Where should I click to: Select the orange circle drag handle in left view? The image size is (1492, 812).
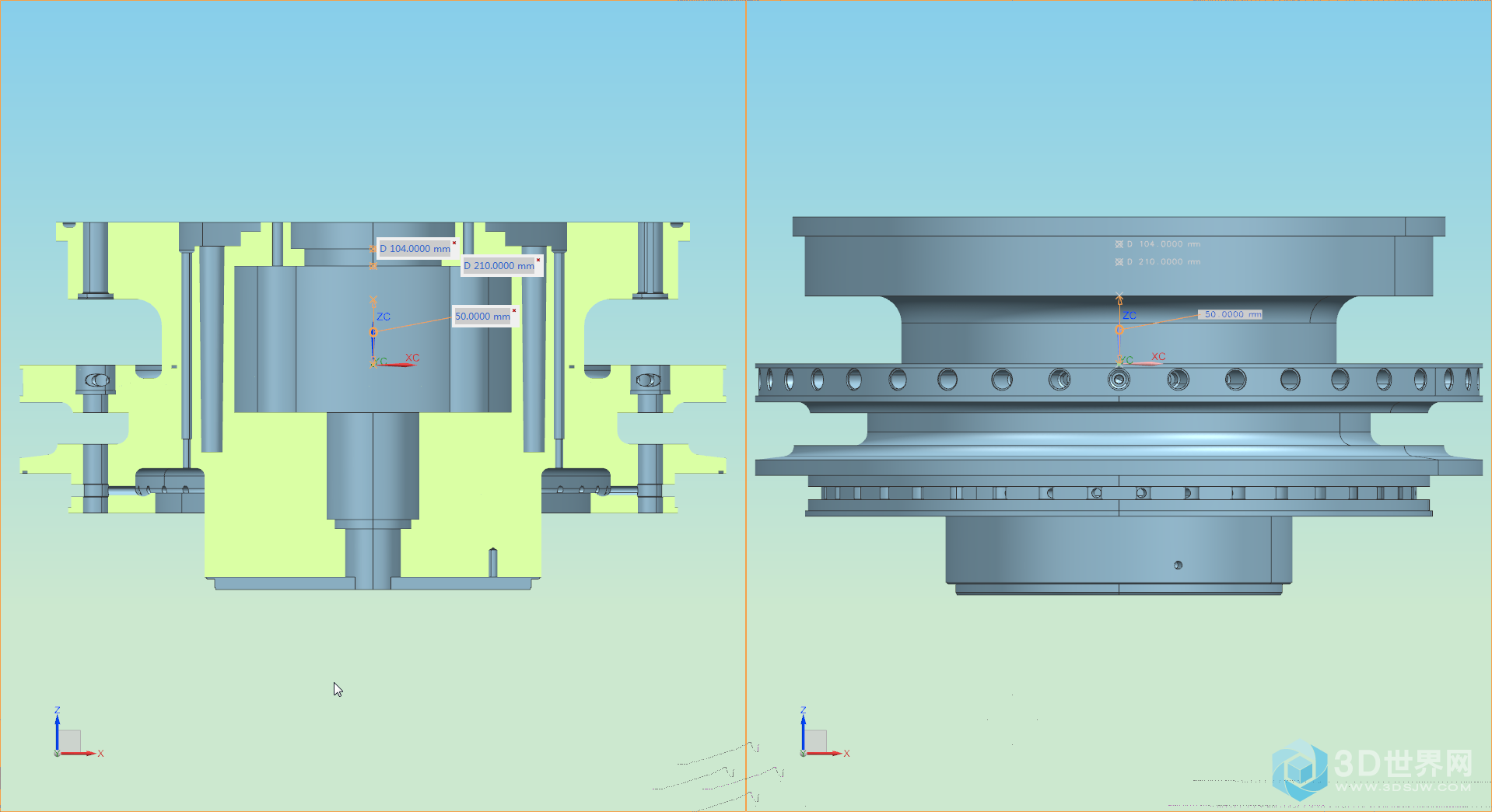(373, 332)
